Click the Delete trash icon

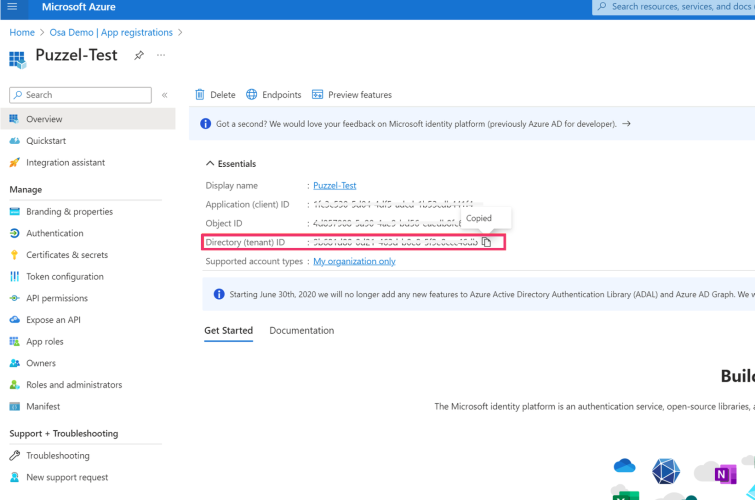pos(200,95)
